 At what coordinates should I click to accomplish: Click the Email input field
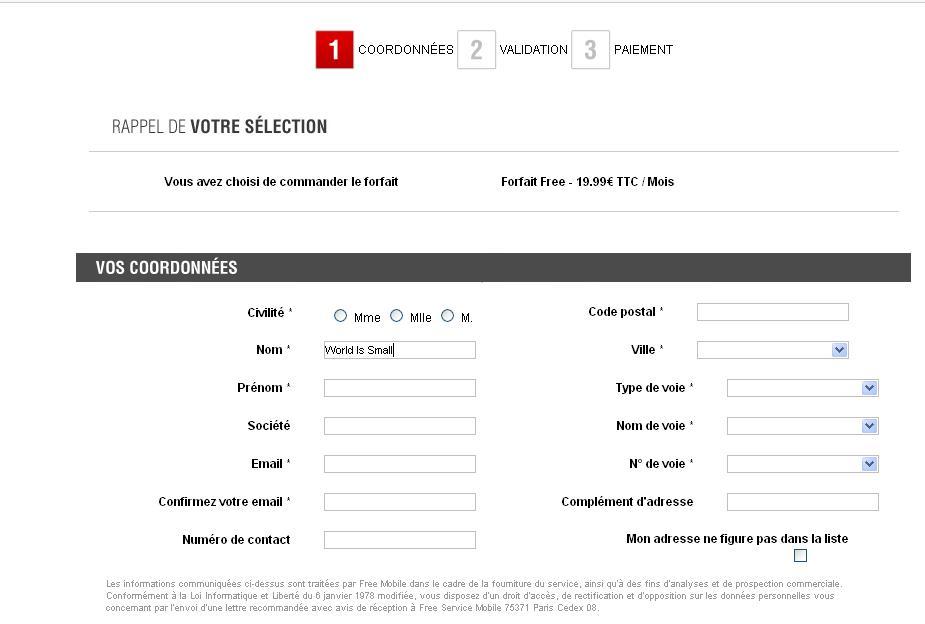[x=399, y=464]
